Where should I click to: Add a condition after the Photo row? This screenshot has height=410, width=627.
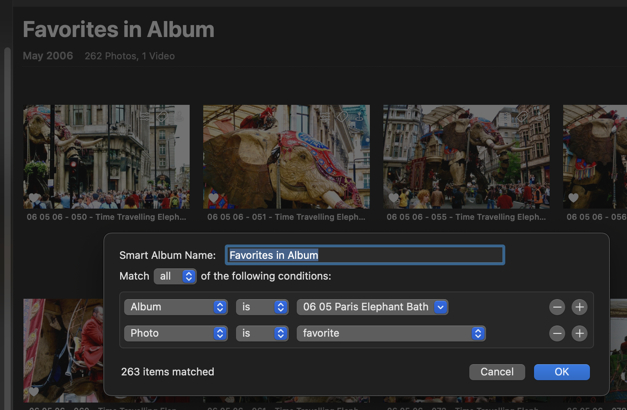point(579,333)
